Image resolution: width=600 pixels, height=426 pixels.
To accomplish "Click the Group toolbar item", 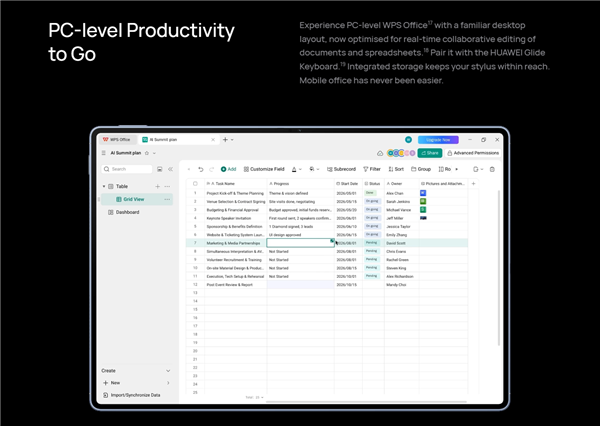I will [421, 169].
